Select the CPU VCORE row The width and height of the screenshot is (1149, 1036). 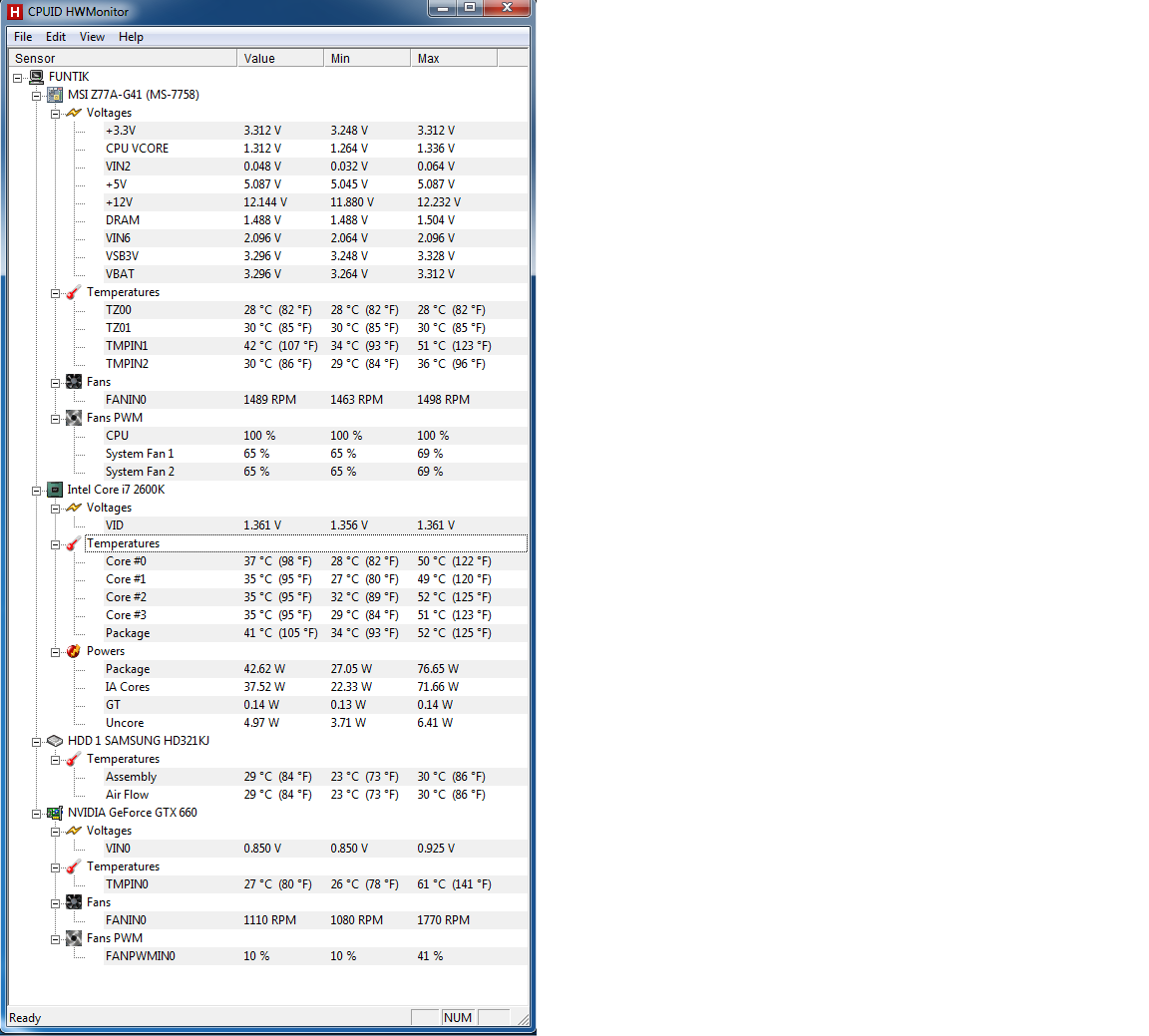coord(315,149)
